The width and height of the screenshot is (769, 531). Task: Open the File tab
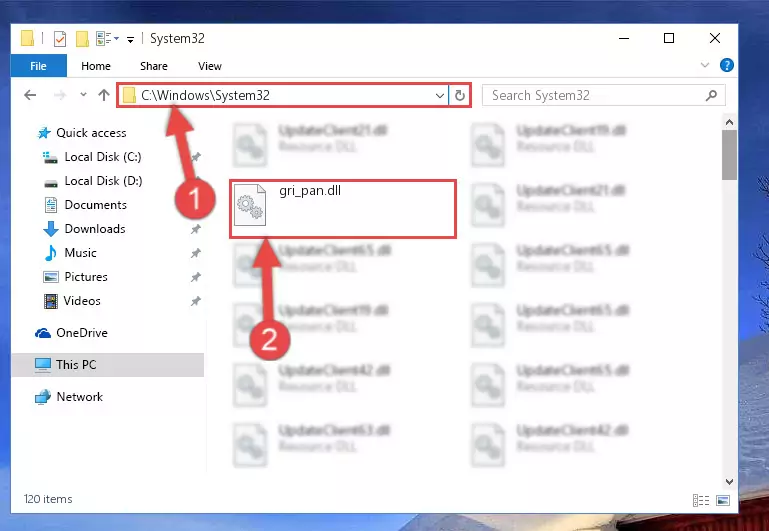38,66
